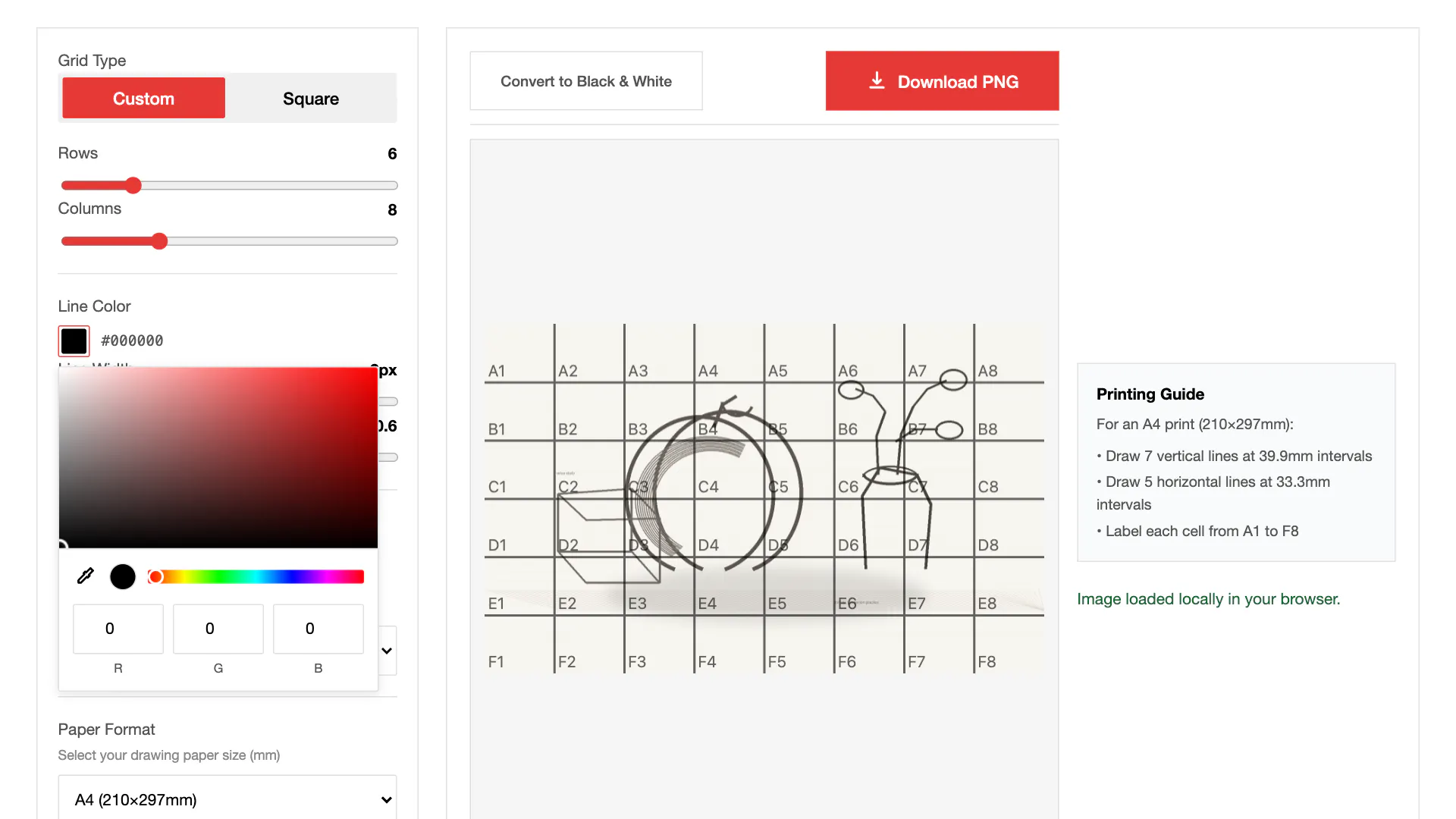
Task: Click 'Label each cell from A1 to F8'
Action: point(1202,532)
